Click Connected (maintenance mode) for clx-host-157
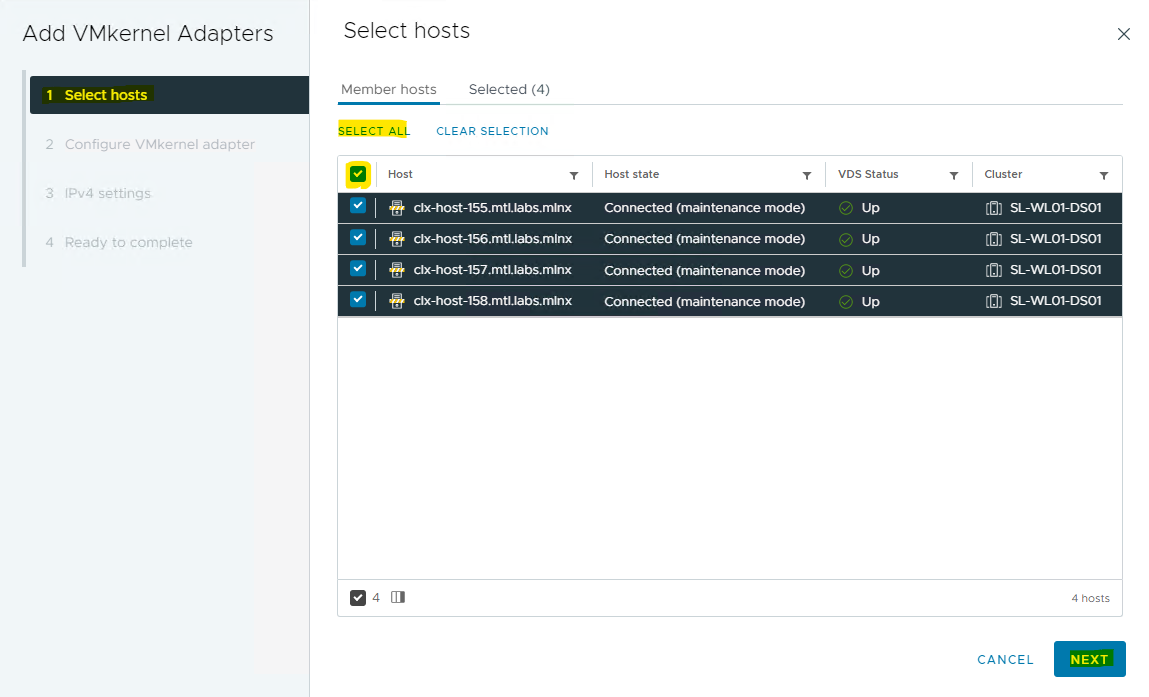Screen dimensions: 1149x697 (x=704, y=270)
